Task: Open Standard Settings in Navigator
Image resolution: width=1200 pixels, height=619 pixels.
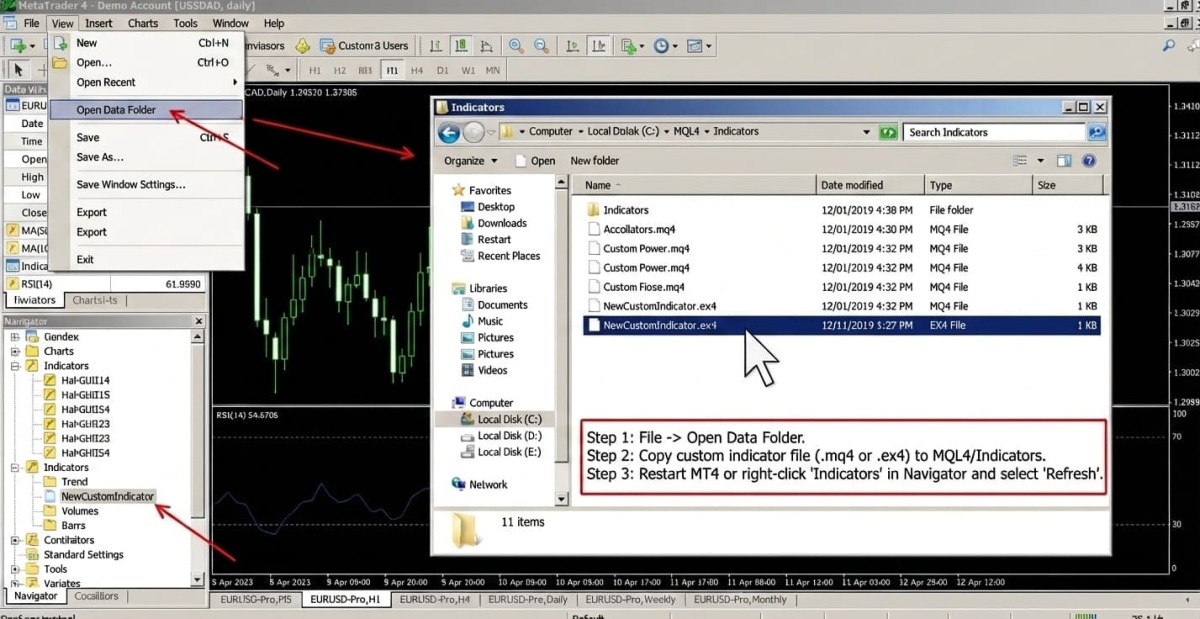Action: click(84, 554)
